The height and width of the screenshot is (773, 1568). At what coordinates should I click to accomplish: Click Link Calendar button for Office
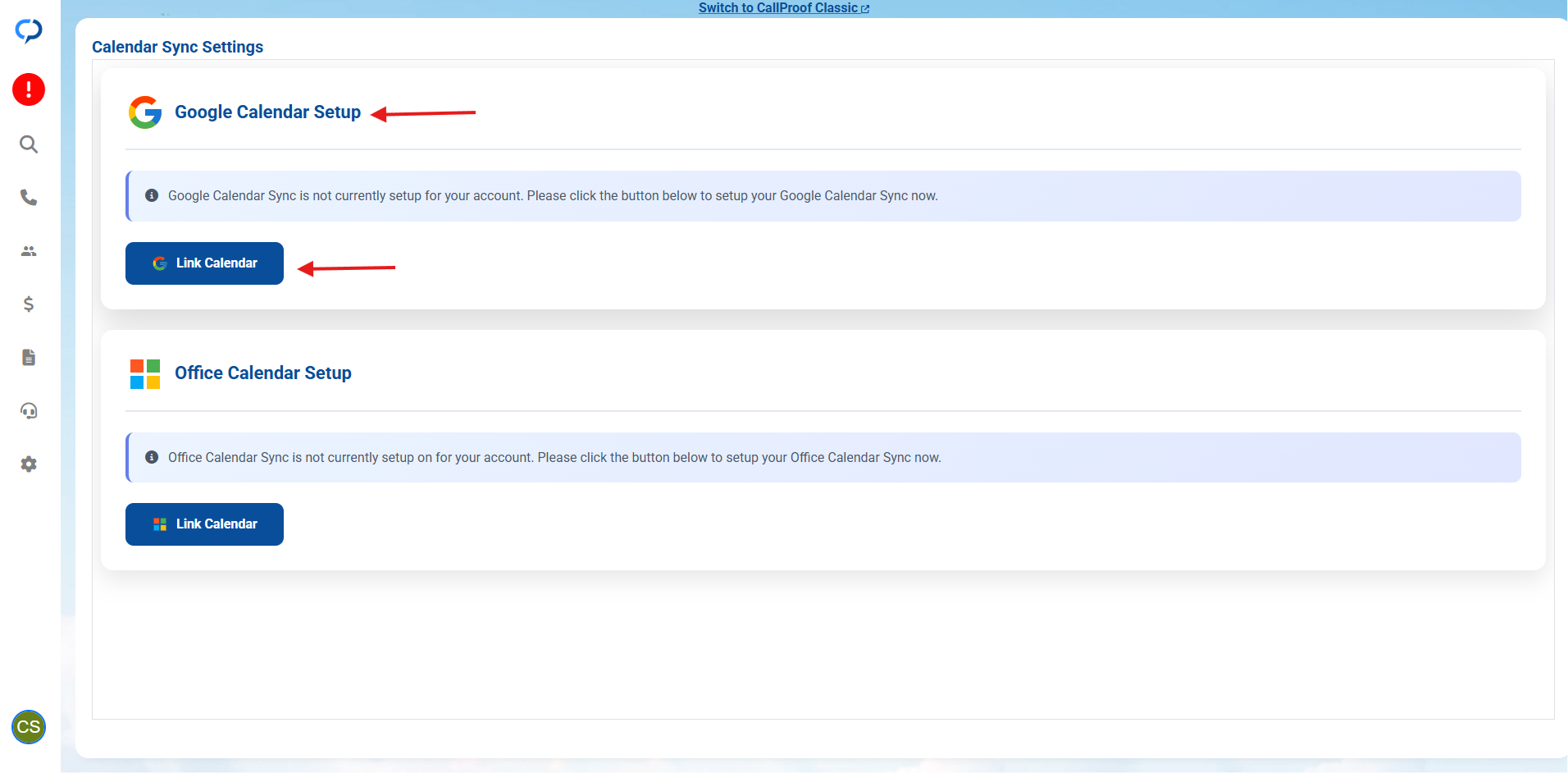click(204, 524)
